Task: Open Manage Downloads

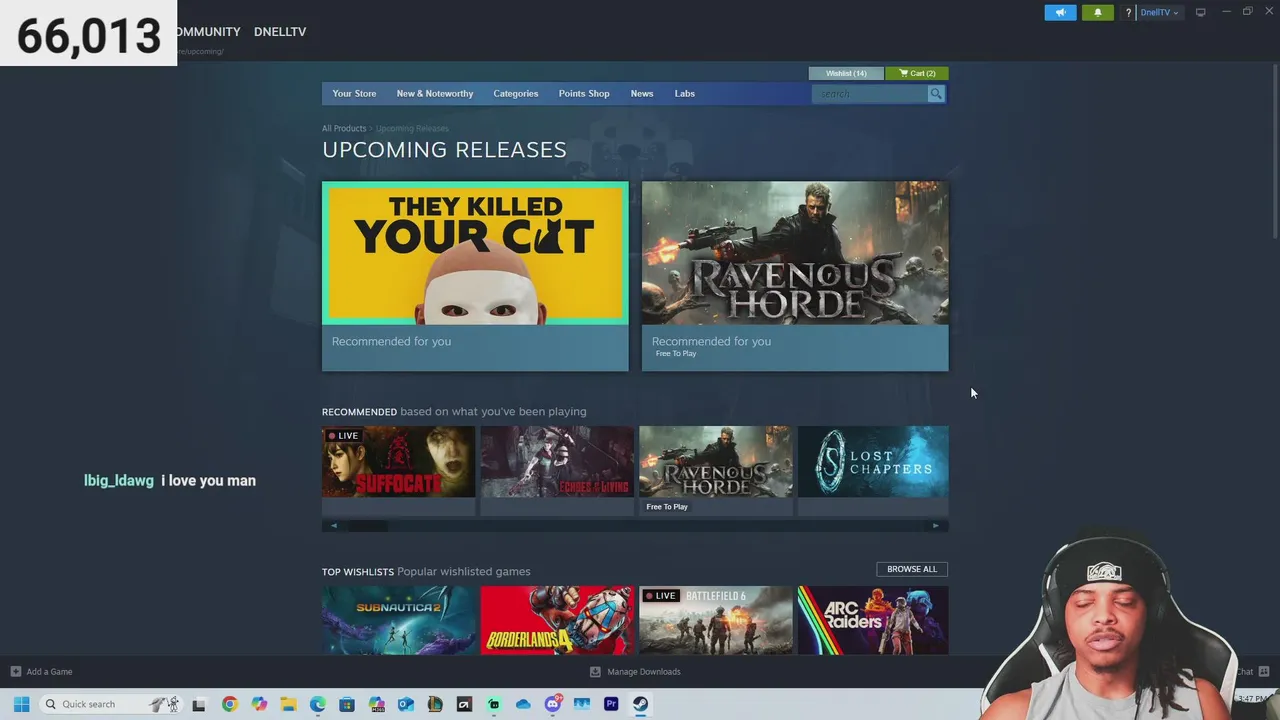Action: pos(635,672)
